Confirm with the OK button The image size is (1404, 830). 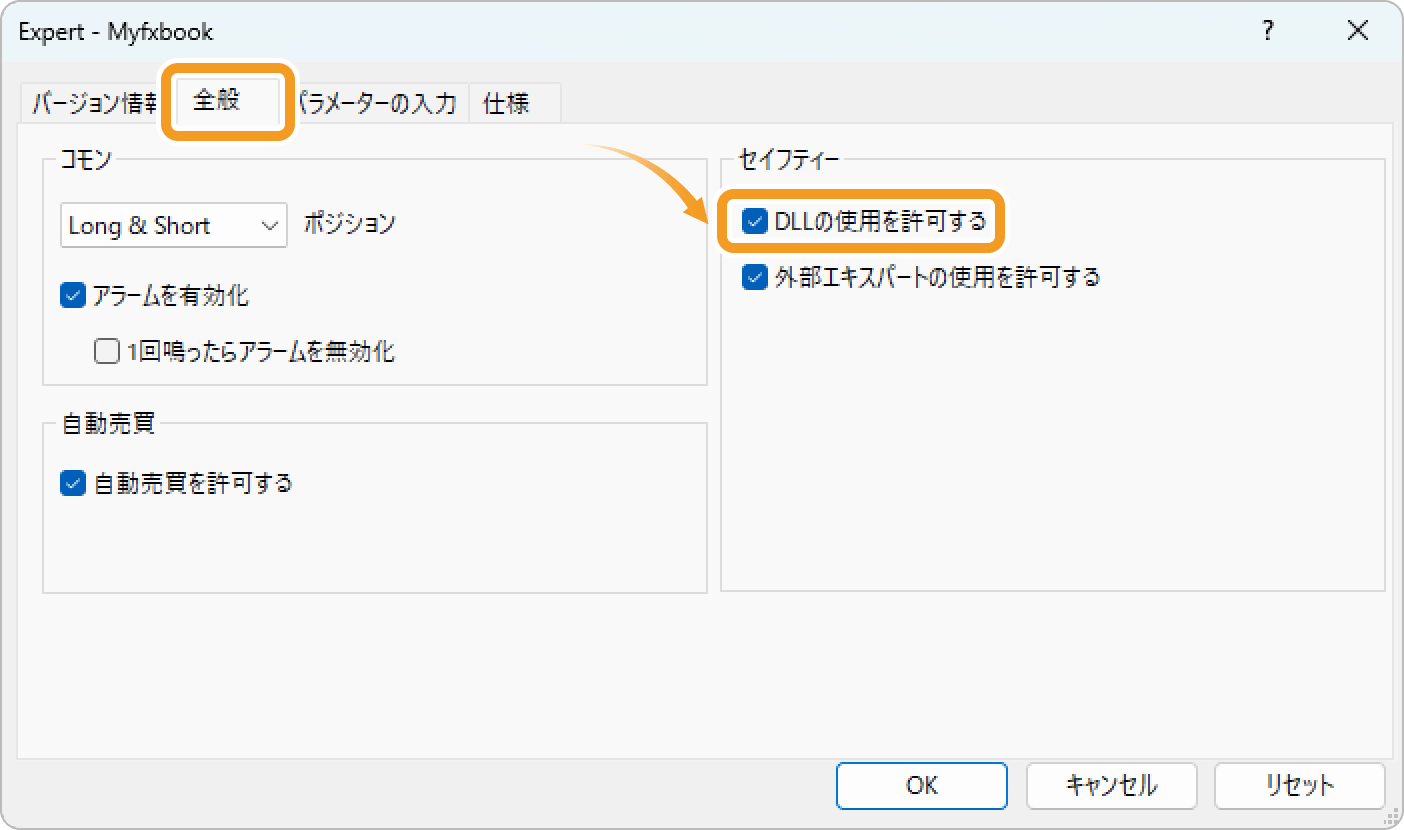(921, 785)
